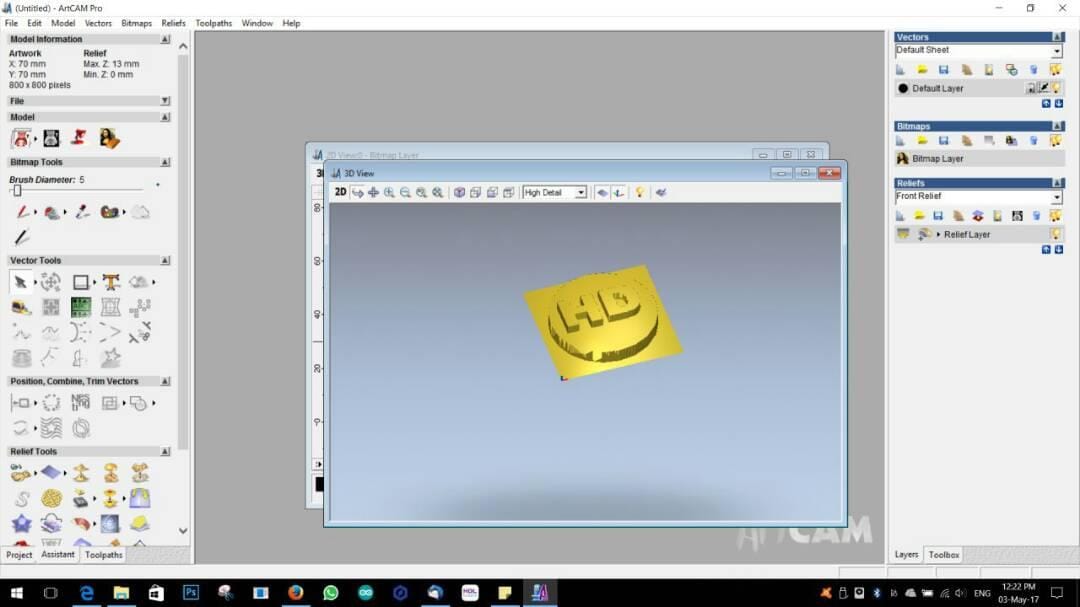1080x607 pixels.
Task: Click the Brush Diameter slider handle
Action: pyautogui.click(x=17, y=191)
